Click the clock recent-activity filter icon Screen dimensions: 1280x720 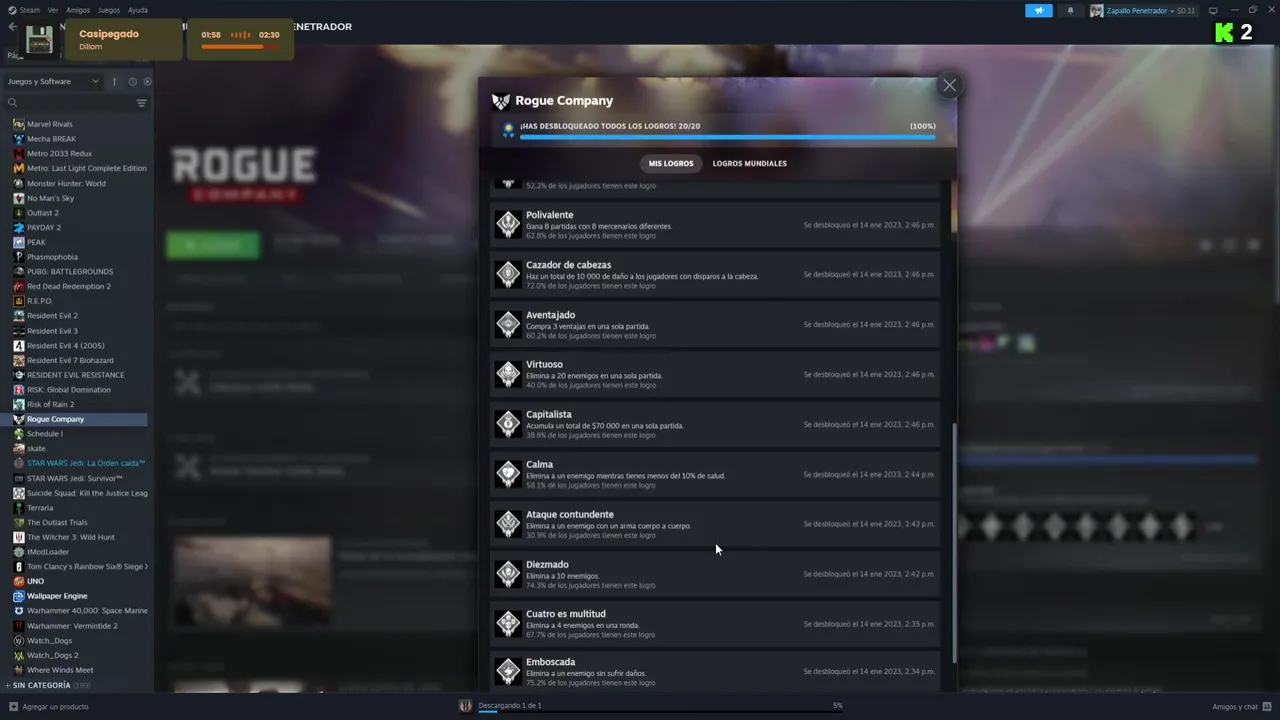132,81
